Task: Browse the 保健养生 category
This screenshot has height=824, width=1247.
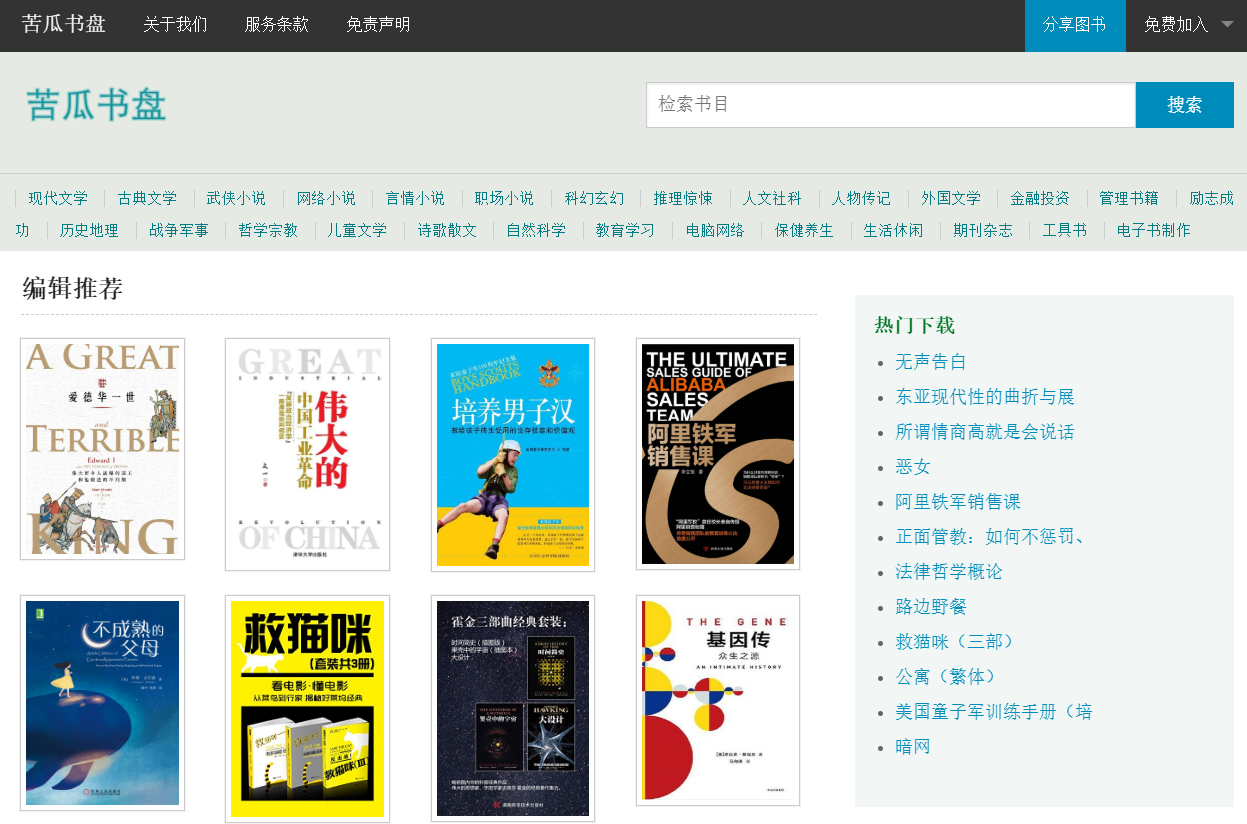Action: click(804, 230)
